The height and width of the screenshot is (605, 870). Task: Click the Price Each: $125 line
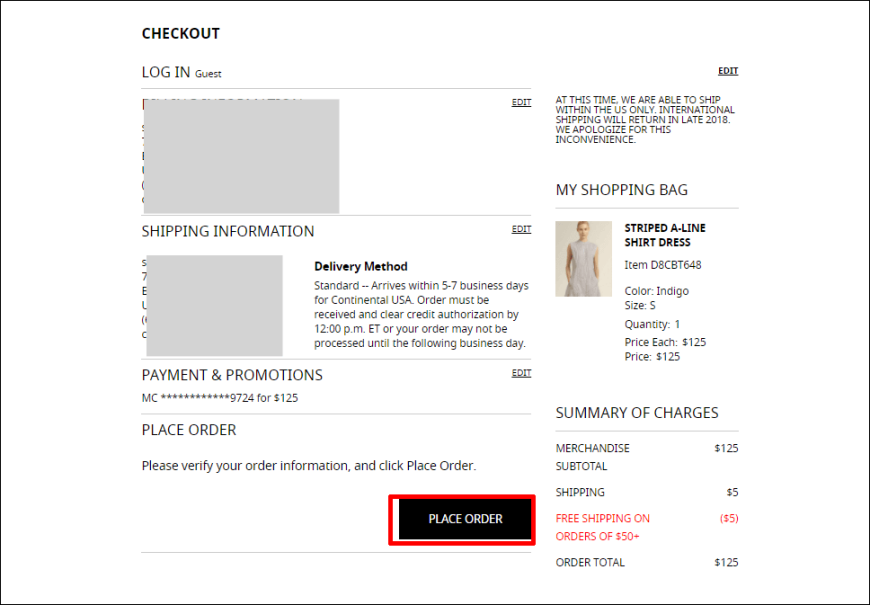(x=665, y=342)
